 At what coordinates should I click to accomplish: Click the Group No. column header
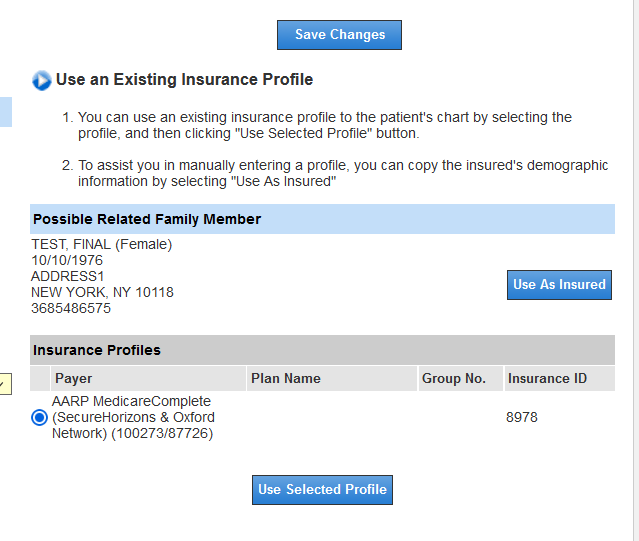tap(454, 378)
